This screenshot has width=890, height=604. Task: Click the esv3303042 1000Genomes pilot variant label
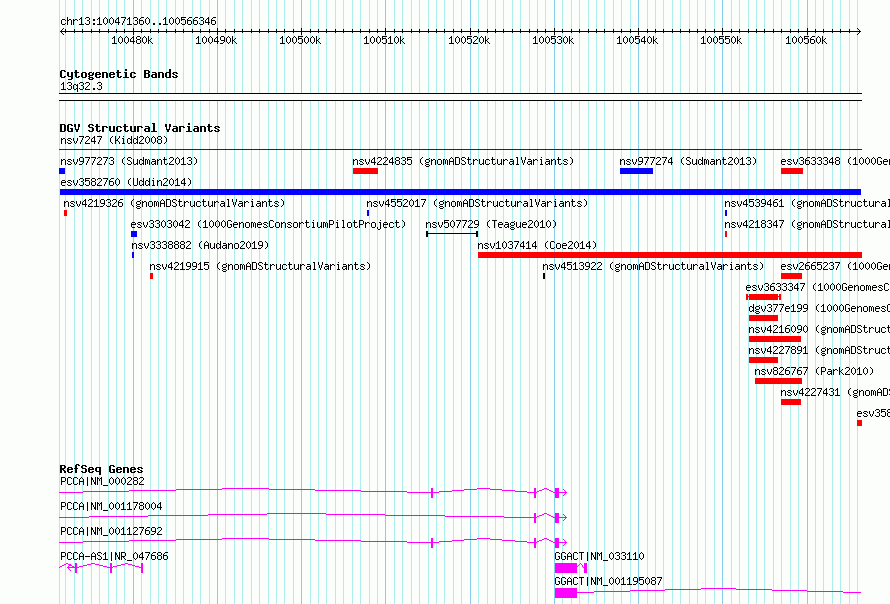tap(268, 224)
